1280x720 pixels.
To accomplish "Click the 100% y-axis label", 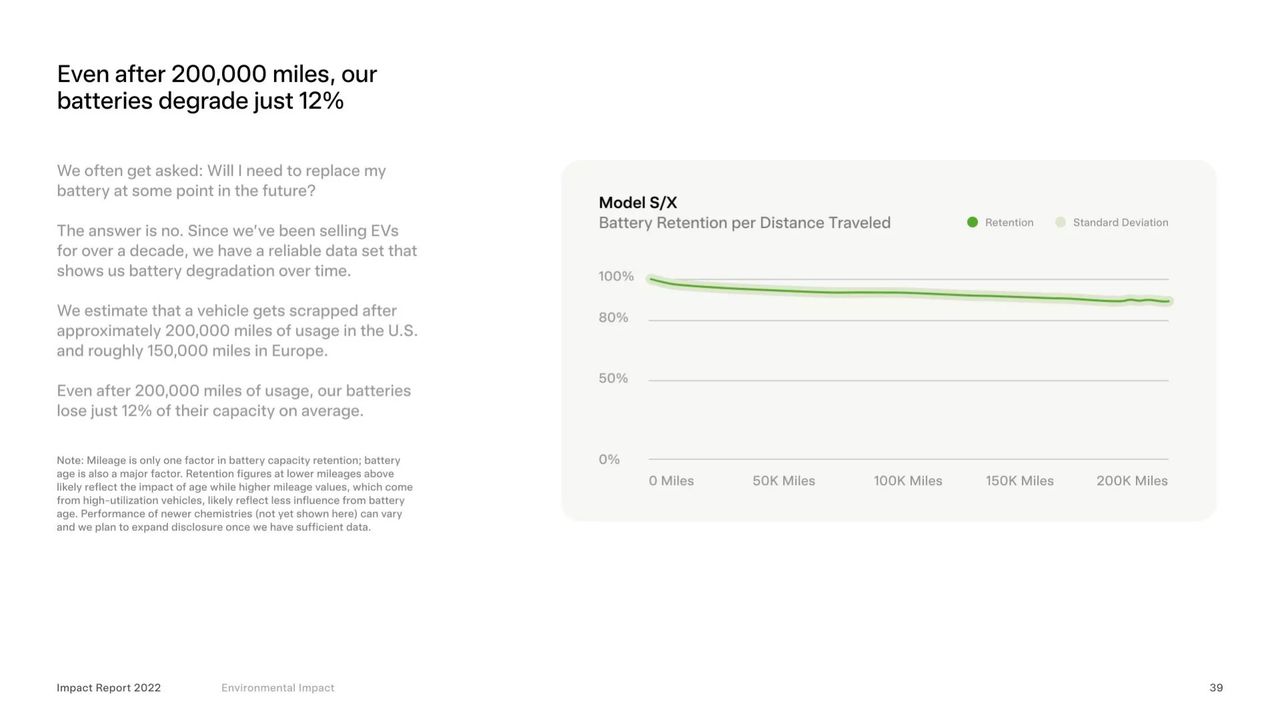I will pyautogui.click(x=616, y=276).
